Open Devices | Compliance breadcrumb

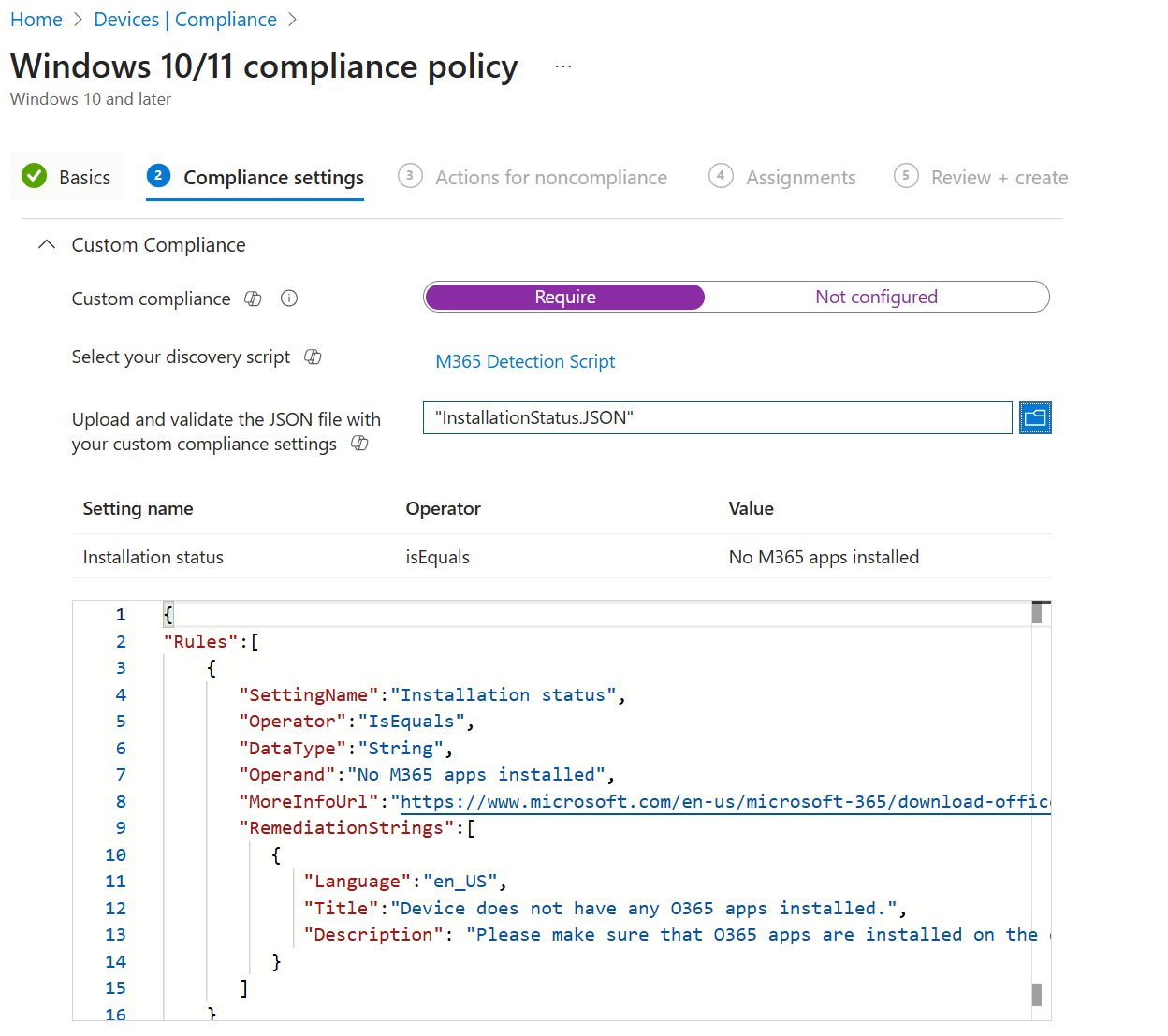(185, 20)
